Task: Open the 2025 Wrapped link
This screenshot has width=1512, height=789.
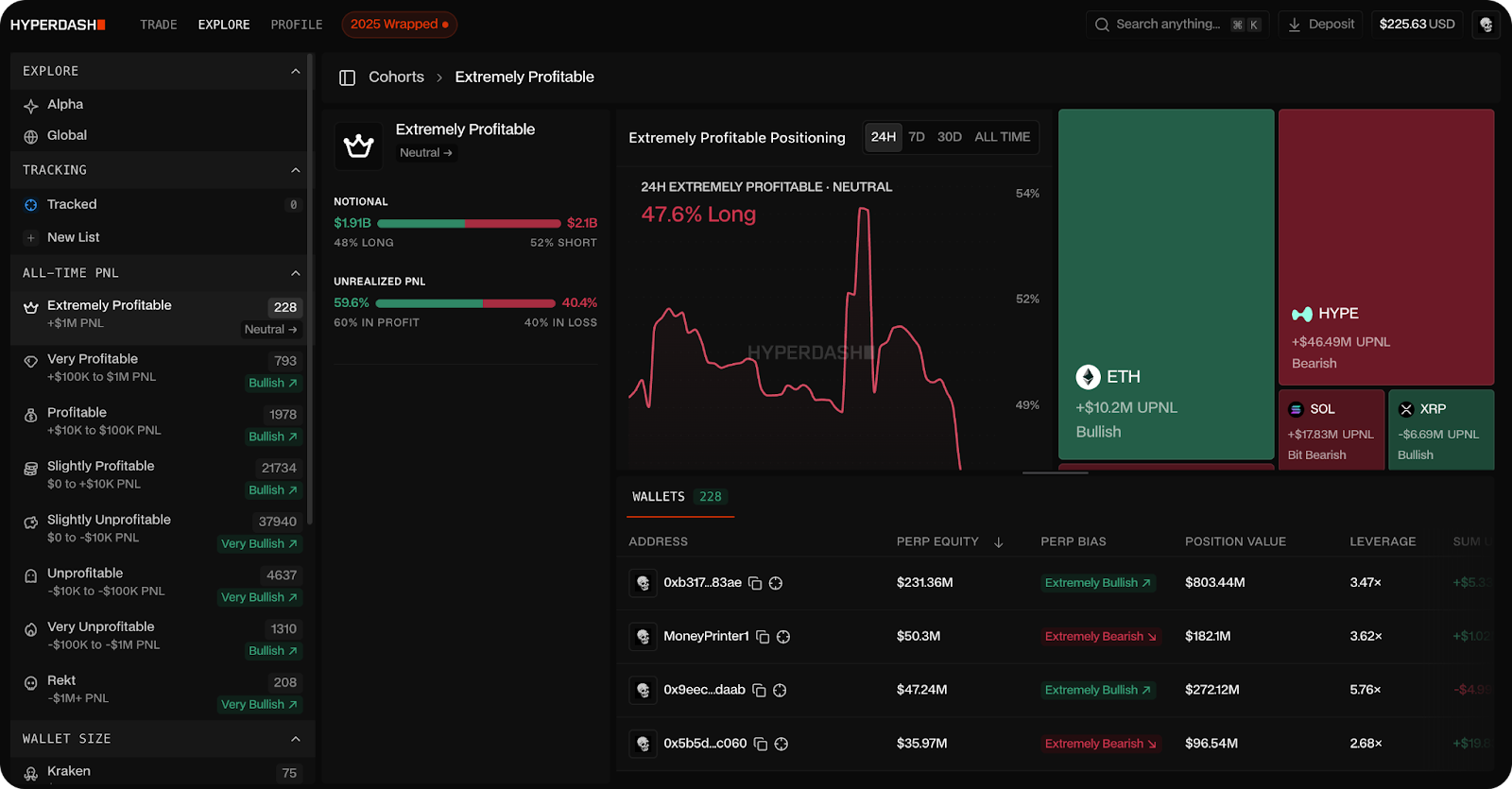Action: [399, 25]
